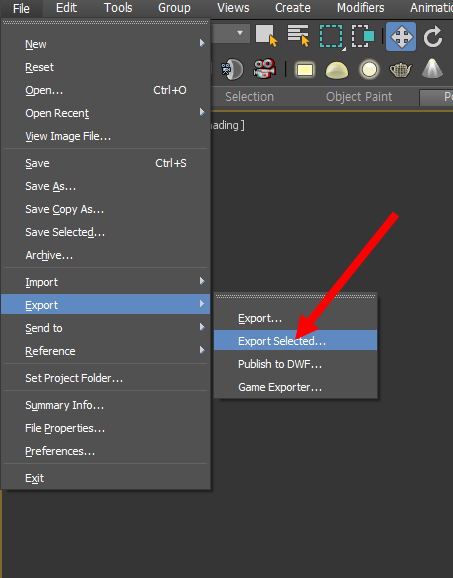
Task: Open the Views menu
Action: [x=233, y=8]
